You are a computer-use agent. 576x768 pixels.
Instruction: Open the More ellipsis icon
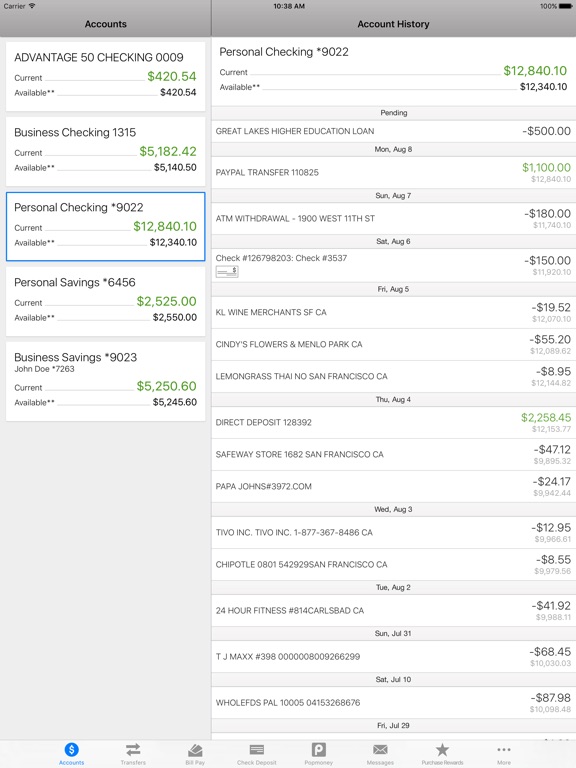point(504,749)
